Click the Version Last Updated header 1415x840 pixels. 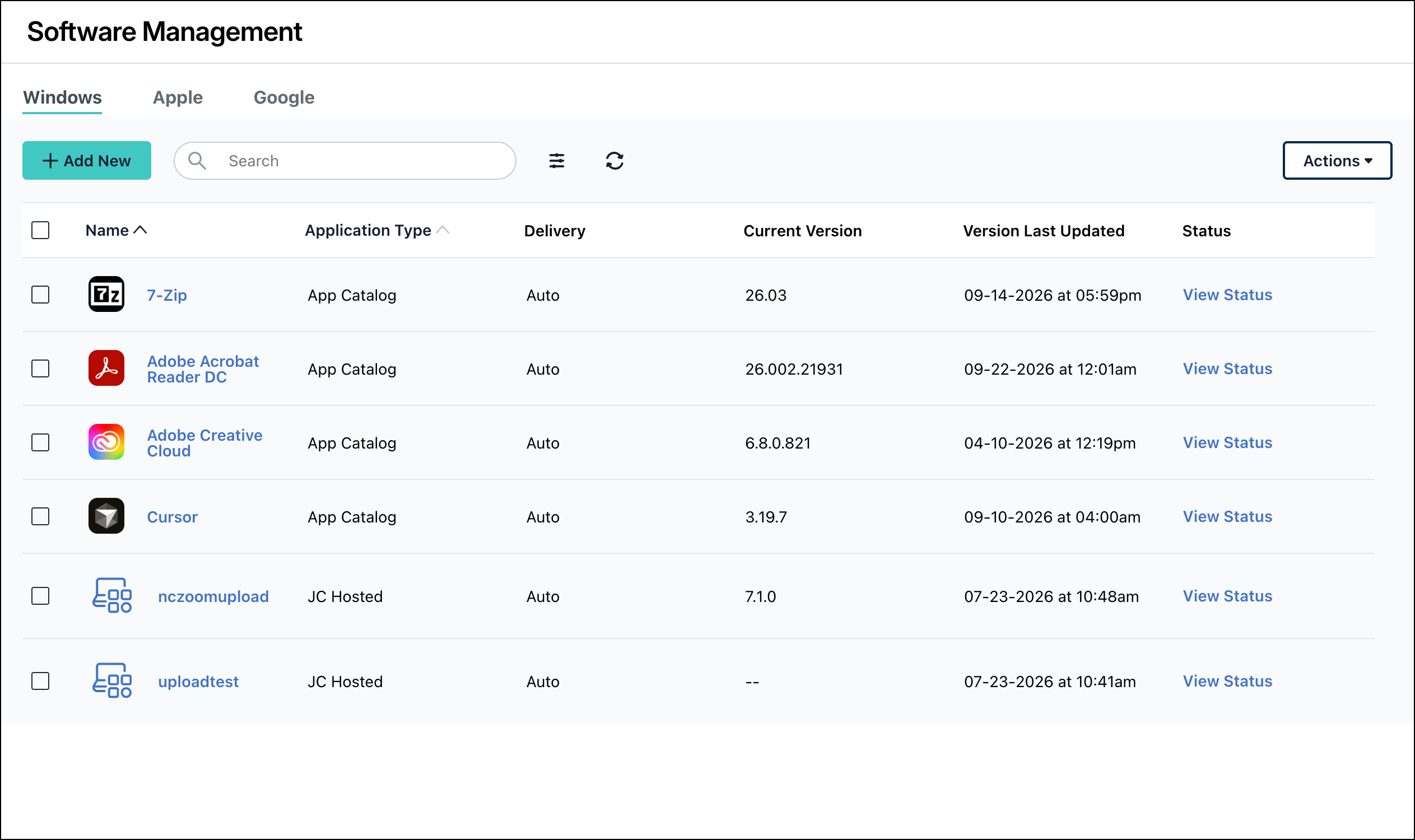coord(1044,231)
